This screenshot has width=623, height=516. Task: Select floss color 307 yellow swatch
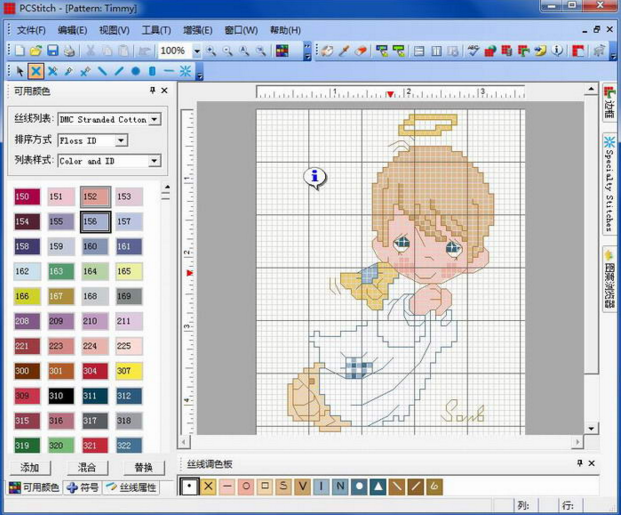[x=129, y=371]
